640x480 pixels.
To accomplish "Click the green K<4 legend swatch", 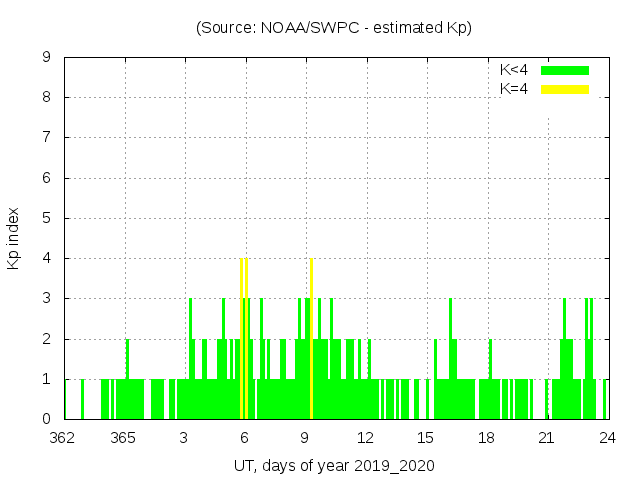I will 565,70.
